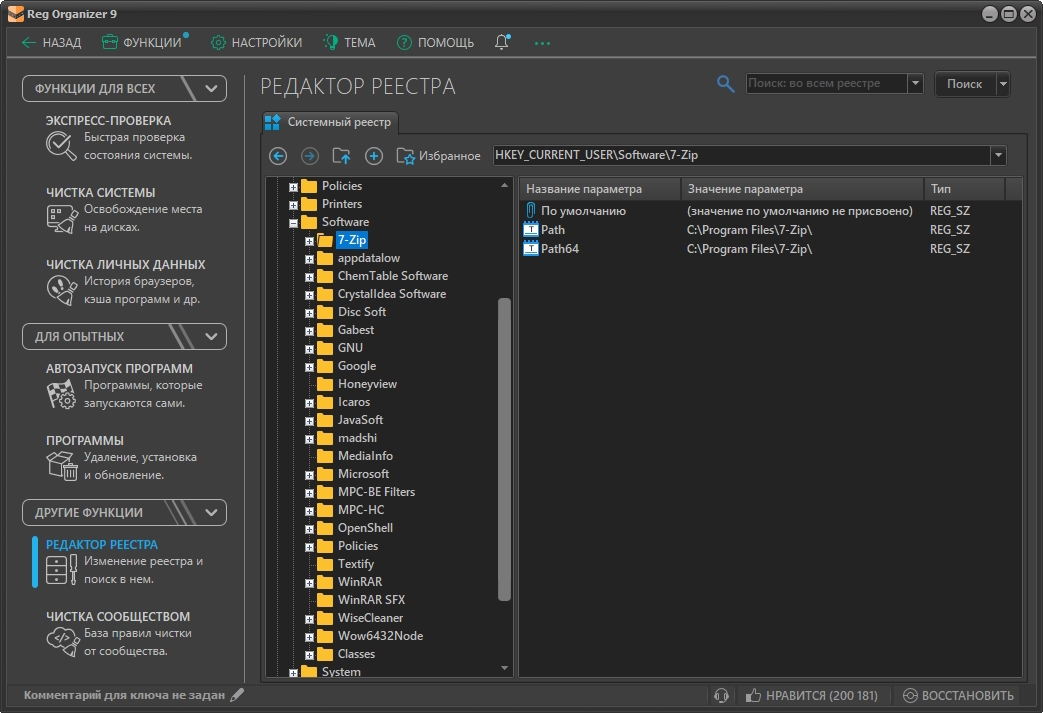Collapse the ФУНКЦИИ ДЛЯ ВСЕХ section
Image resolution: width=1043 pixels, height=713 pixels.
[211, 88]
